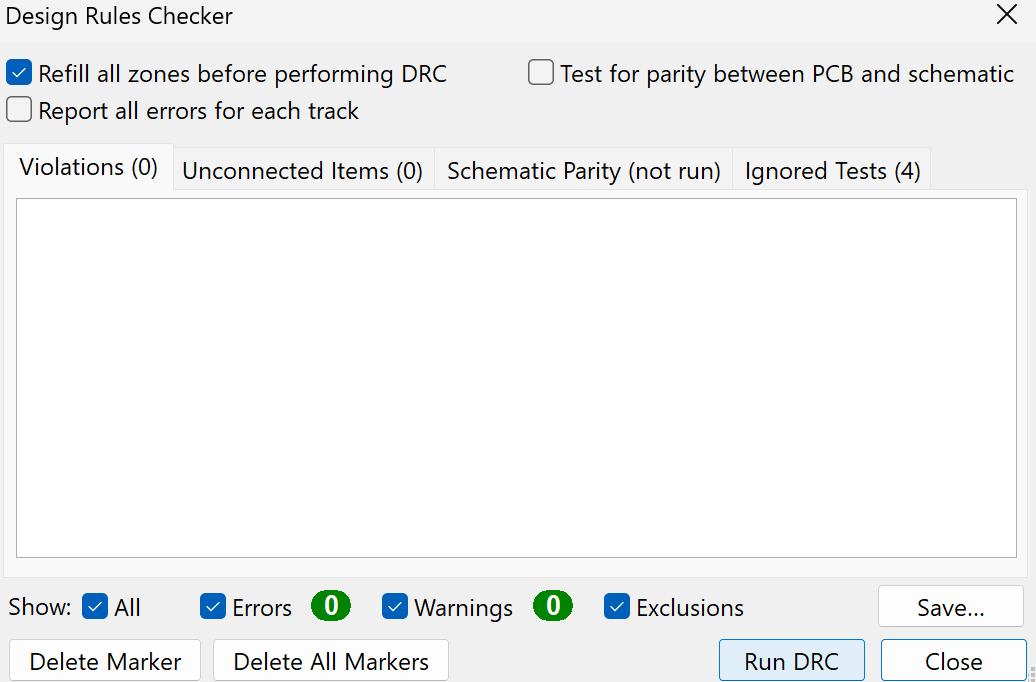Image resolution: width=1036 pixels, height=682 pixels.
Task: Open the Unconnected Items (0) tab
Action: 303,170
